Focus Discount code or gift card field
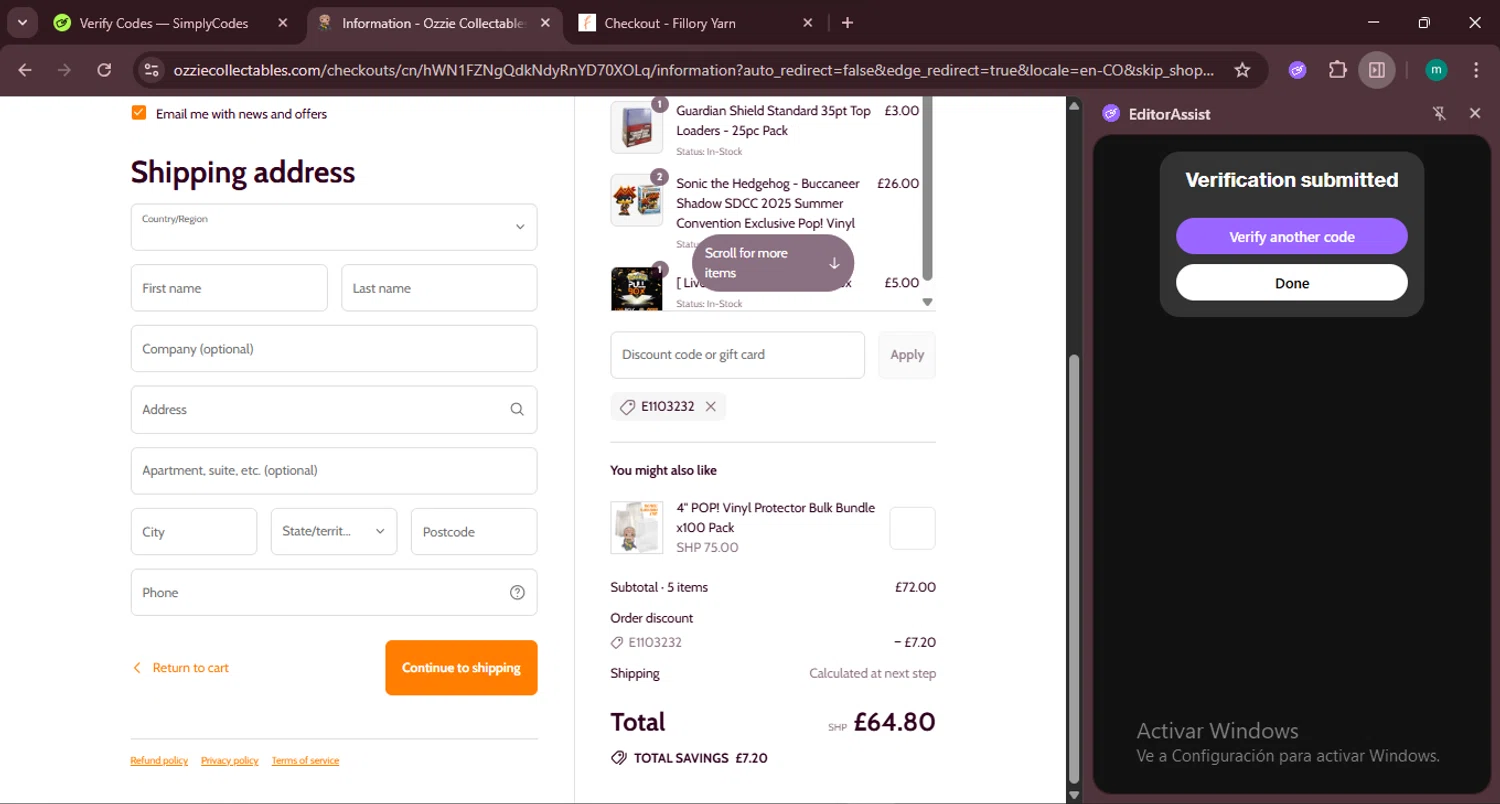 pyautogui.click(x=737, y=355)
